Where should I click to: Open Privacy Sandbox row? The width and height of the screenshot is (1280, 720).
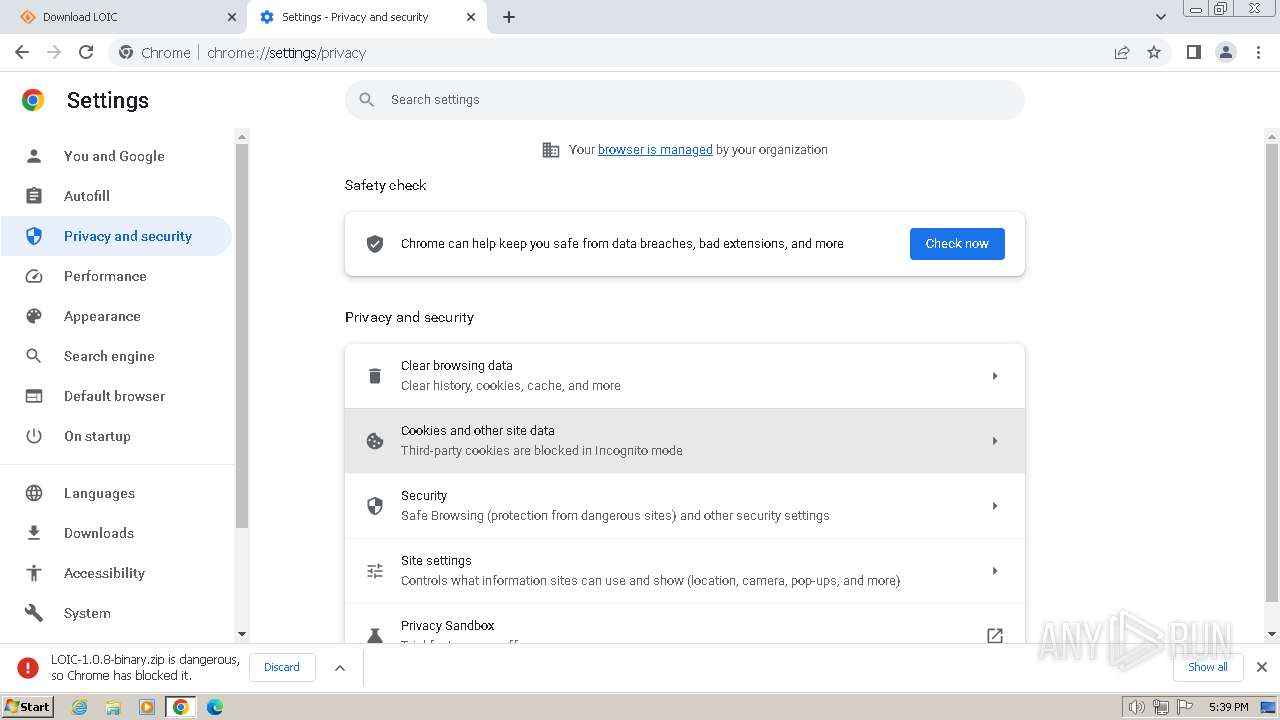[685, 624]
